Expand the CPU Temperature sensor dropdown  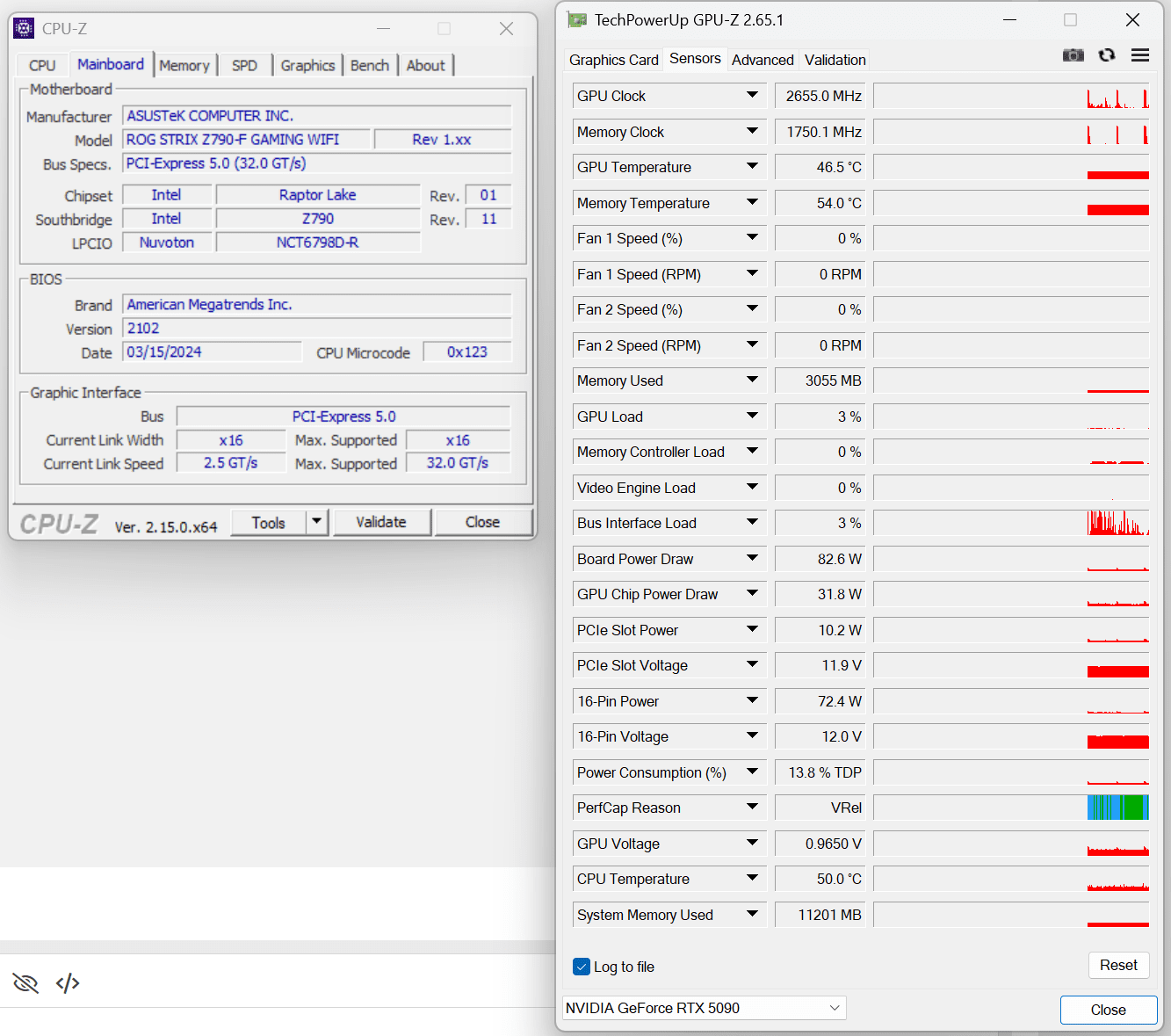point(752,878)
